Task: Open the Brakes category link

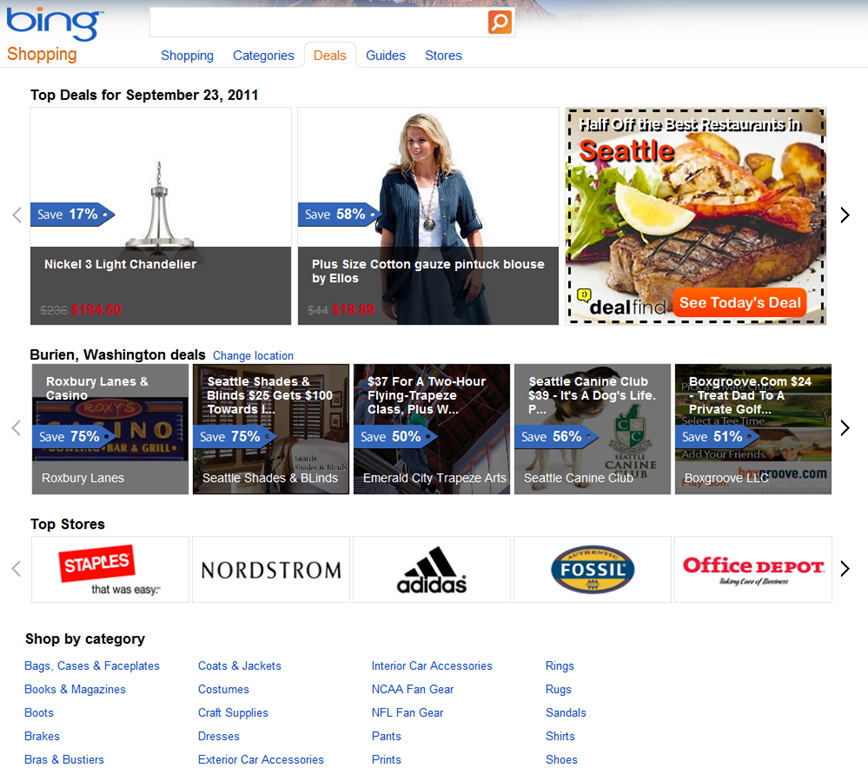Action: point(42,736)
